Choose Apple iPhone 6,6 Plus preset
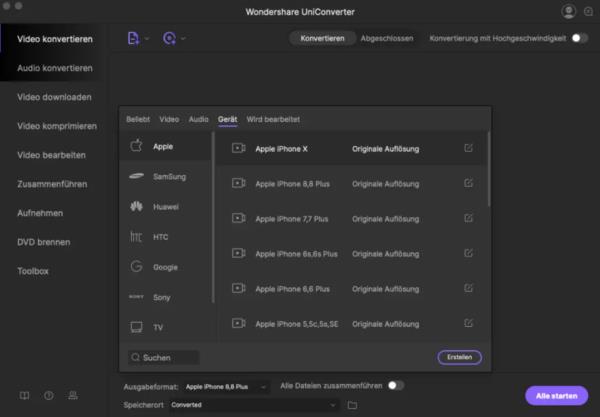This screenshot has height=417, width=600. tap(352, 289)
